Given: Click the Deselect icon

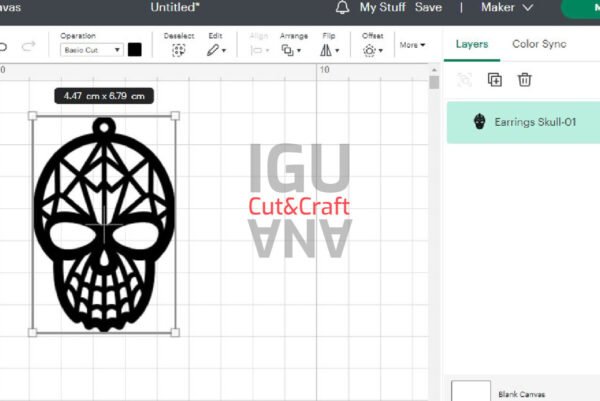Looking at the screenshot, I should 178,49.
